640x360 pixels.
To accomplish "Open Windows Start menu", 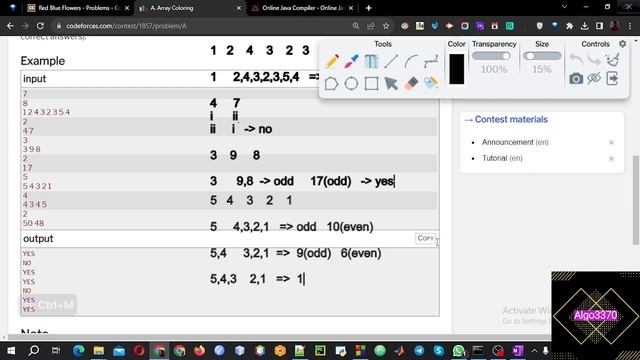I will pos(11,351).
